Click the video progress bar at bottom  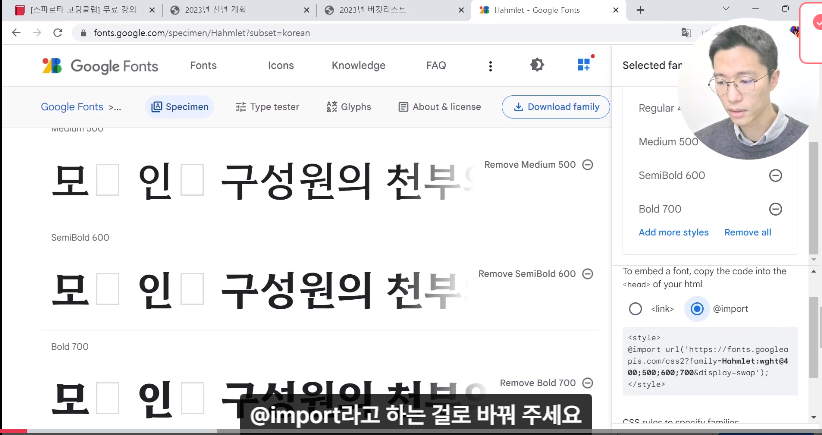pos(411,431)
